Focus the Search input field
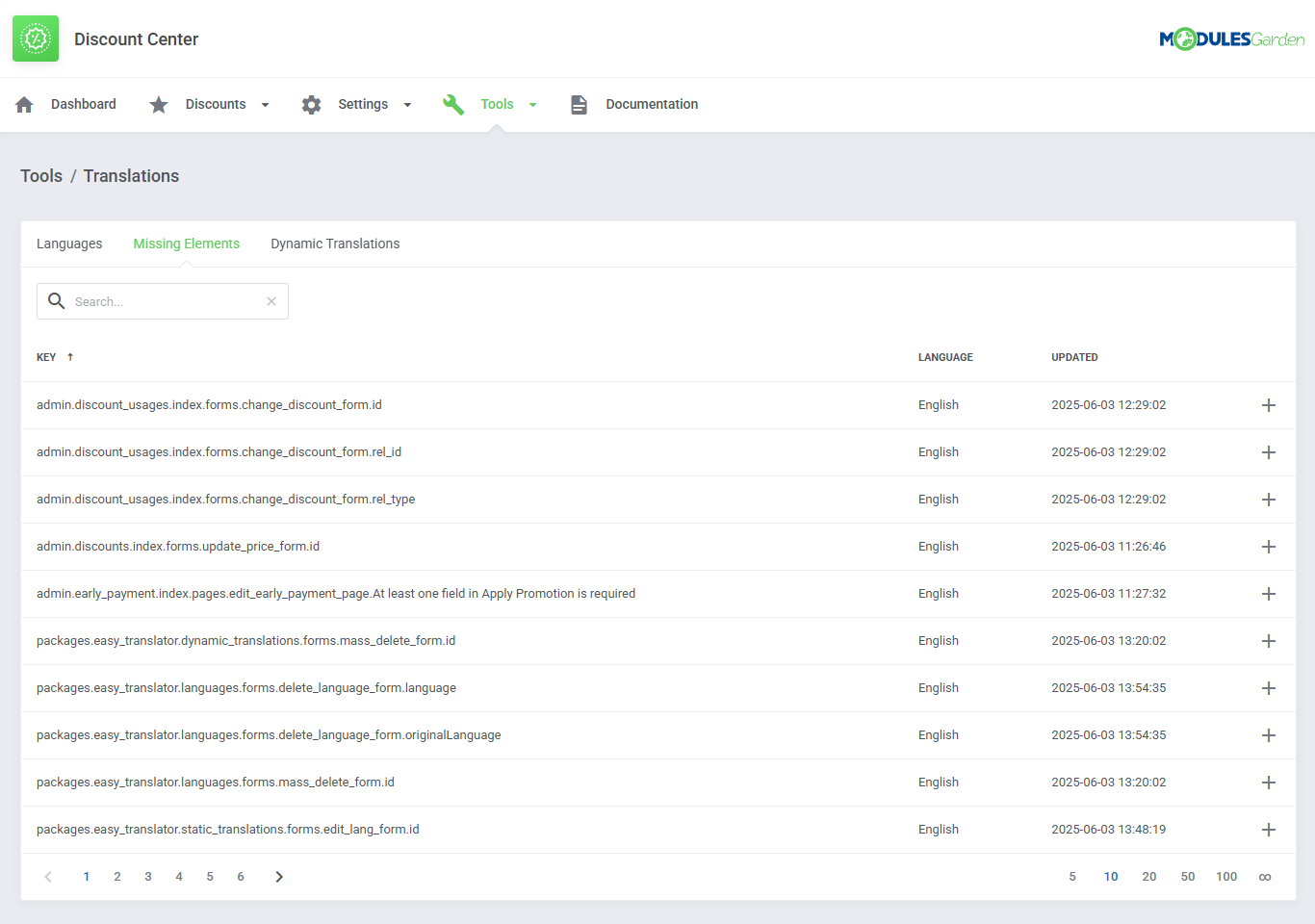The height and width of the screenshot is (924, 1315). [x=164, y=301]
